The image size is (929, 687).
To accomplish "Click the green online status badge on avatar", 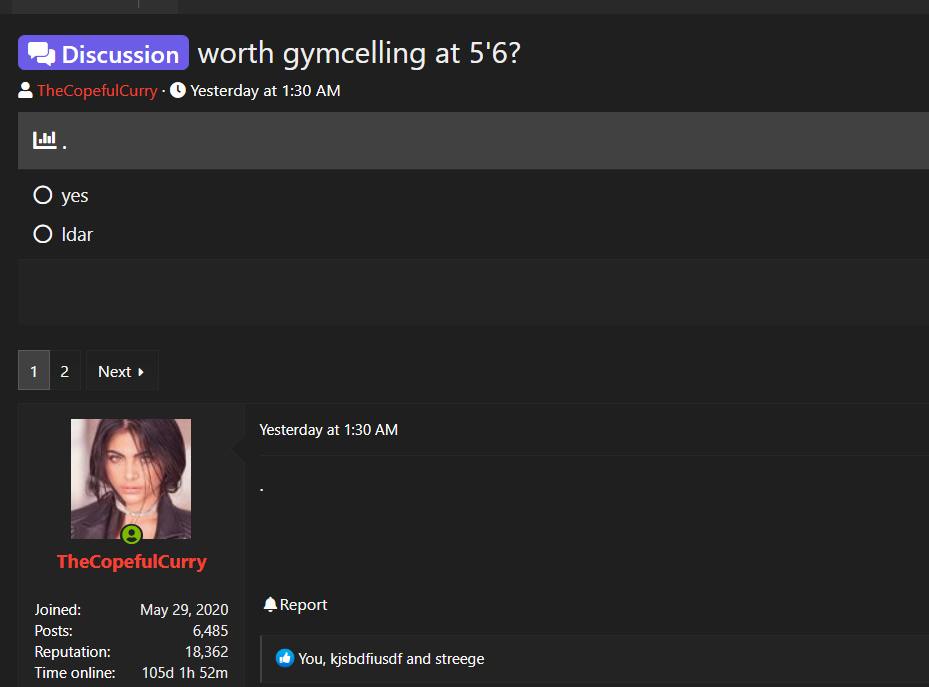I will [x=132, y=535].
